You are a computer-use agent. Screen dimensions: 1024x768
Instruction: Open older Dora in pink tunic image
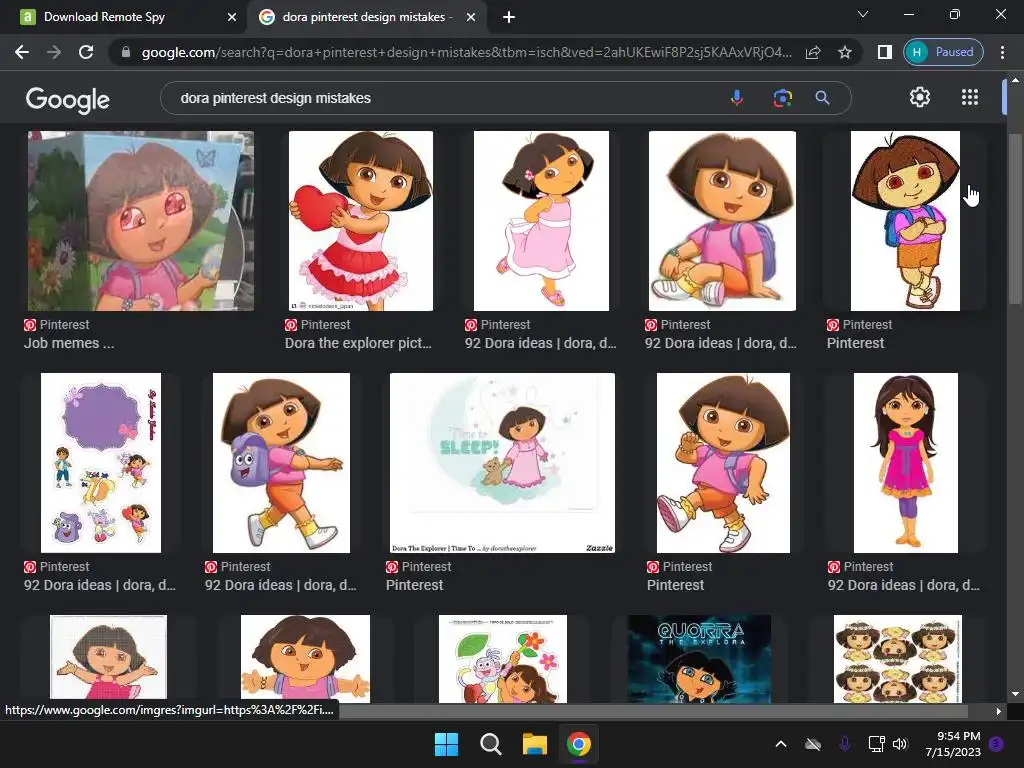point(906,463)
